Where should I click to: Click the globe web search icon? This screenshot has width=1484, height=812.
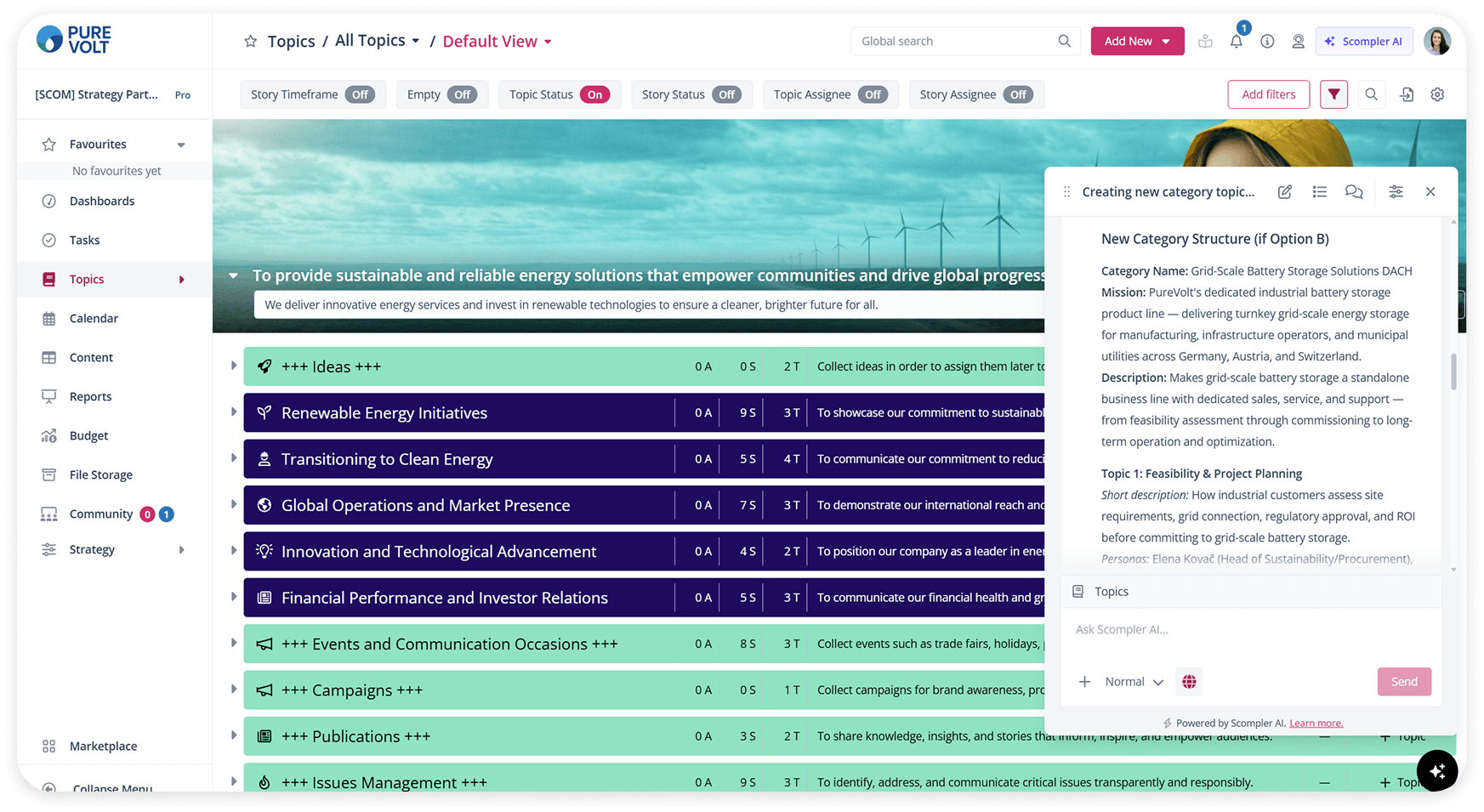coord(1189,682)
